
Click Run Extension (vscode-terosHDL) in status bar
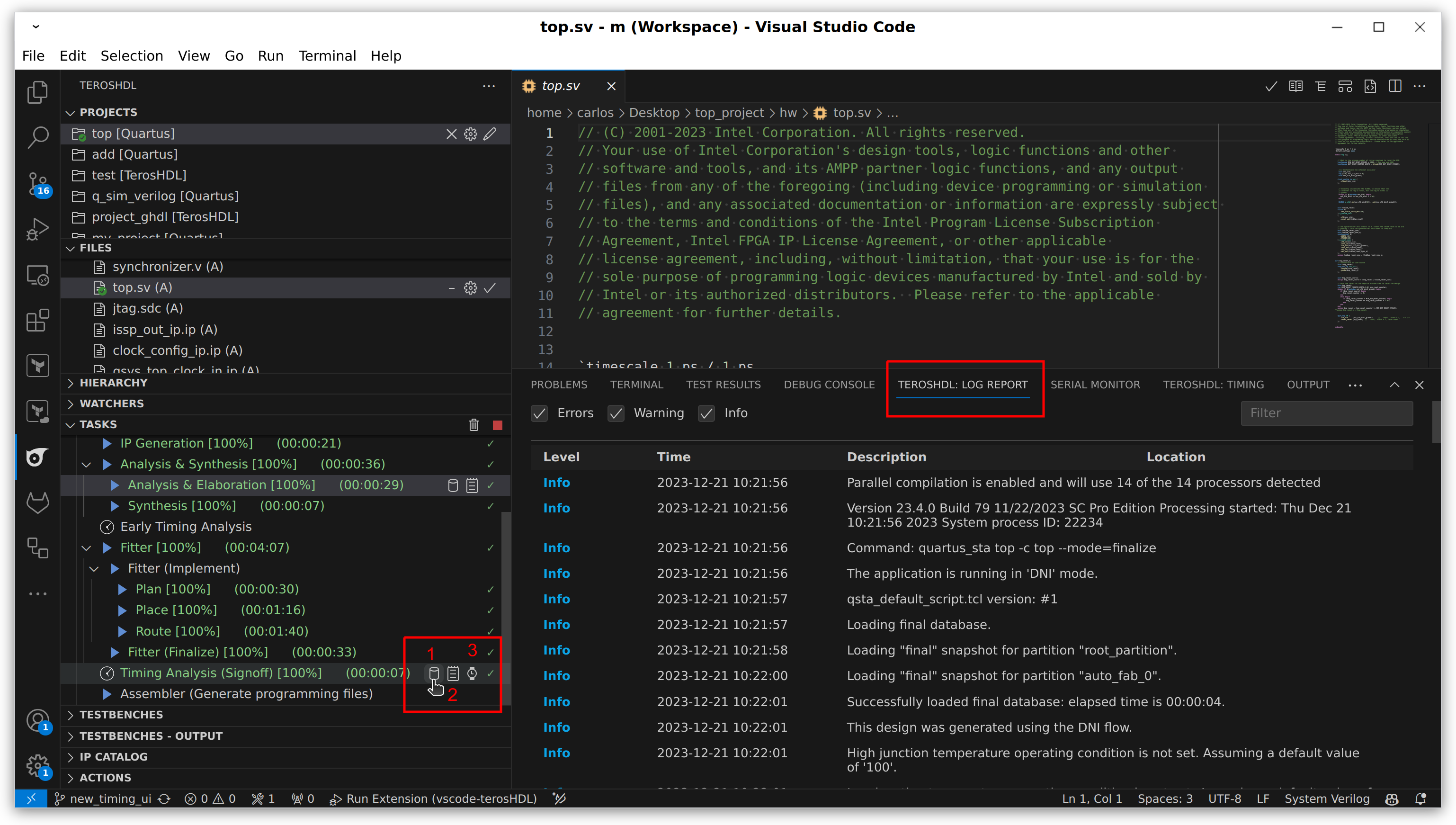click(x=433, y=798)
